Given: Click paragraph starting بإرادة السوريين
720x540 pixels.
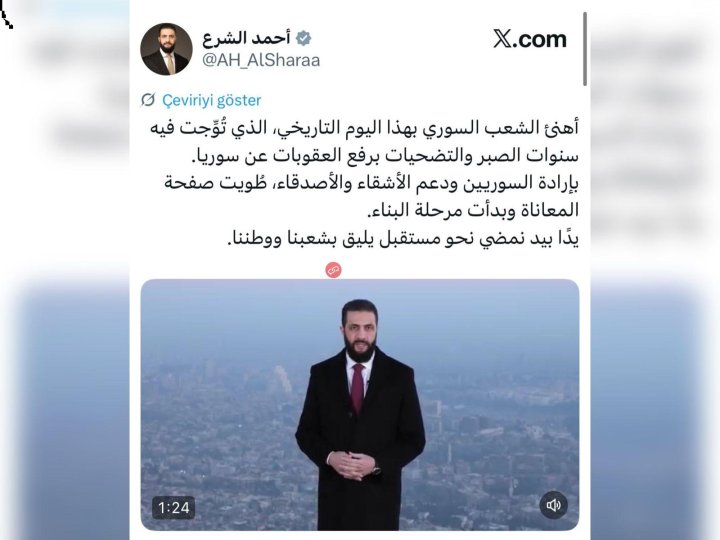Looking at the screenshot, I should point(371,197).
